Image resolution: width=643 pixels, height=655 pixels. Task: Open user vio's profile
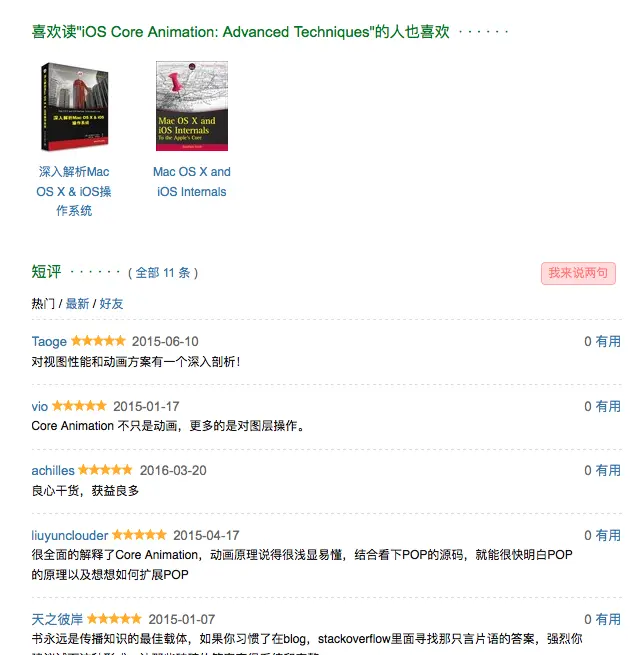40,406
